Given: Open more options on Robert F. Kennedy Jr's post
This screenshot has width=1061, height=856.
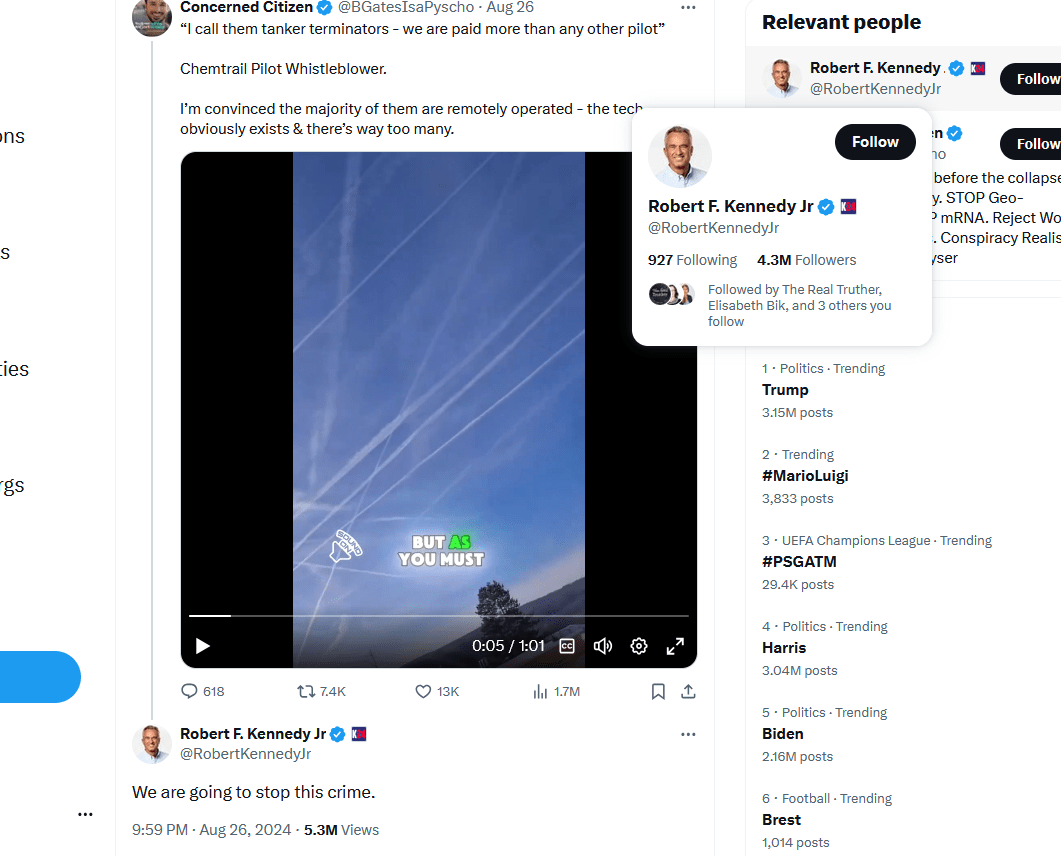Looking at the screenshot, I should [688, 734].
